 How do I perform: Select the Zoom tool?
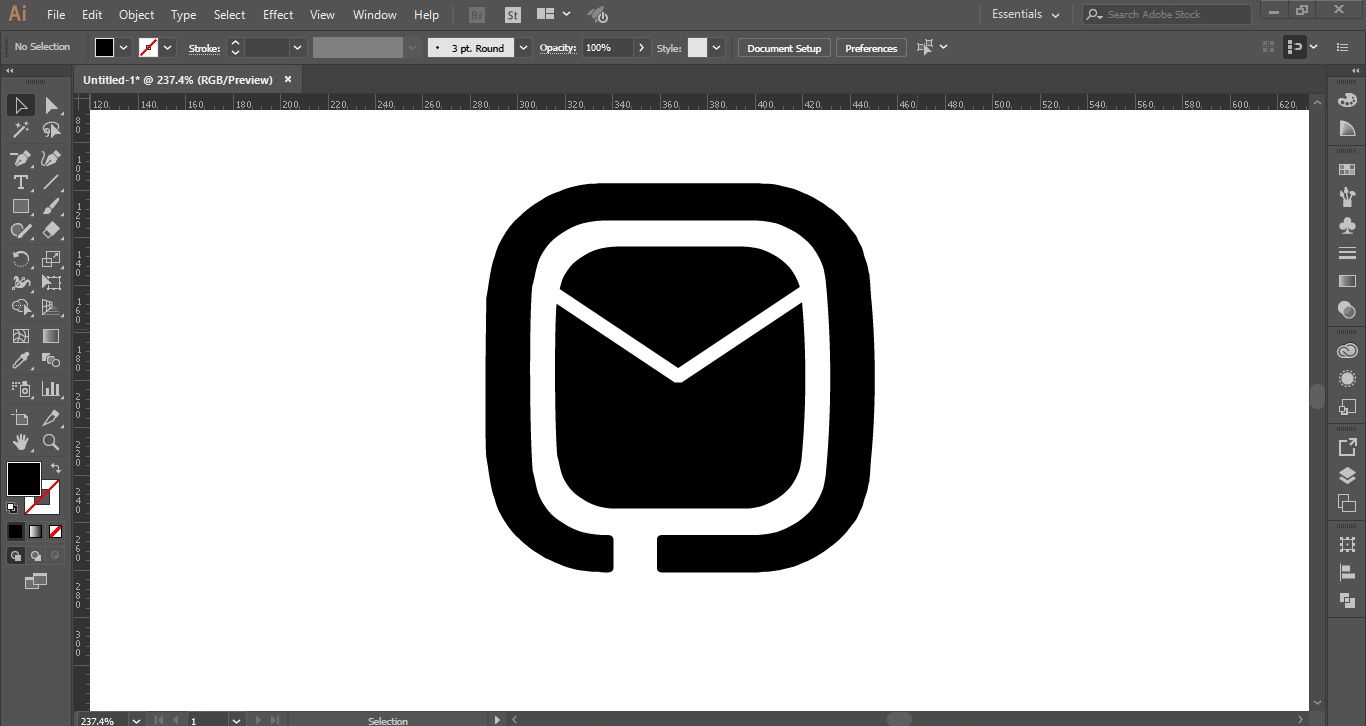[x=51, y=441]
